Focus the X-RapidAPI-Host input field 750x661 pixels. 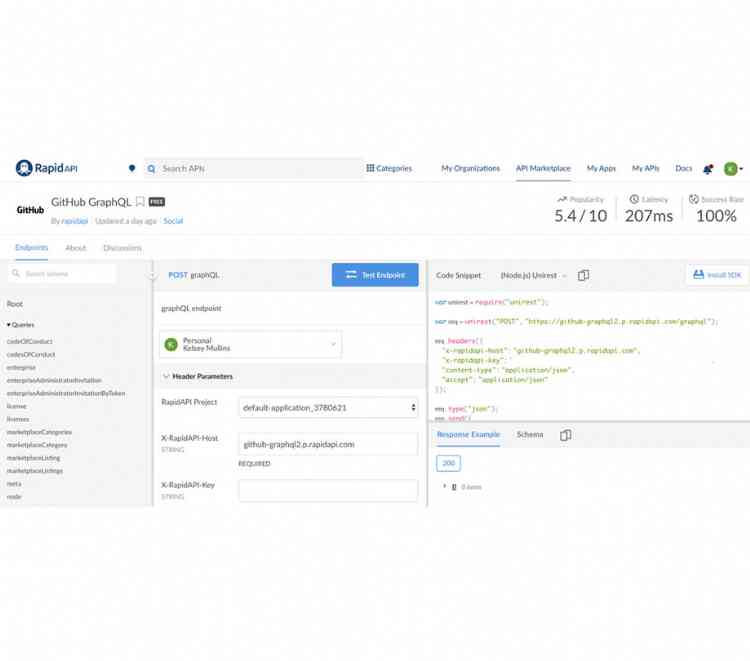328,444
